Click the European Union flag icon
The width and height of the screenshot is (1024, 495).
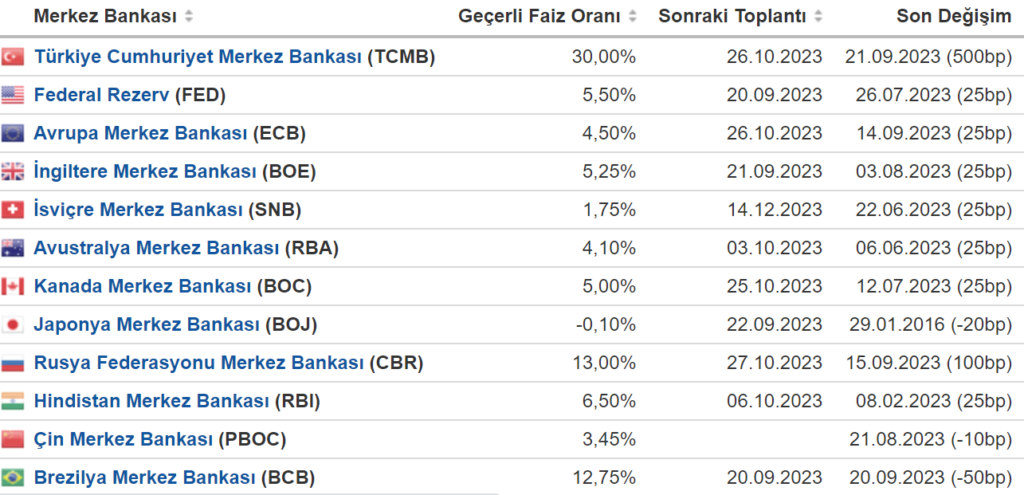click(13, 133)
